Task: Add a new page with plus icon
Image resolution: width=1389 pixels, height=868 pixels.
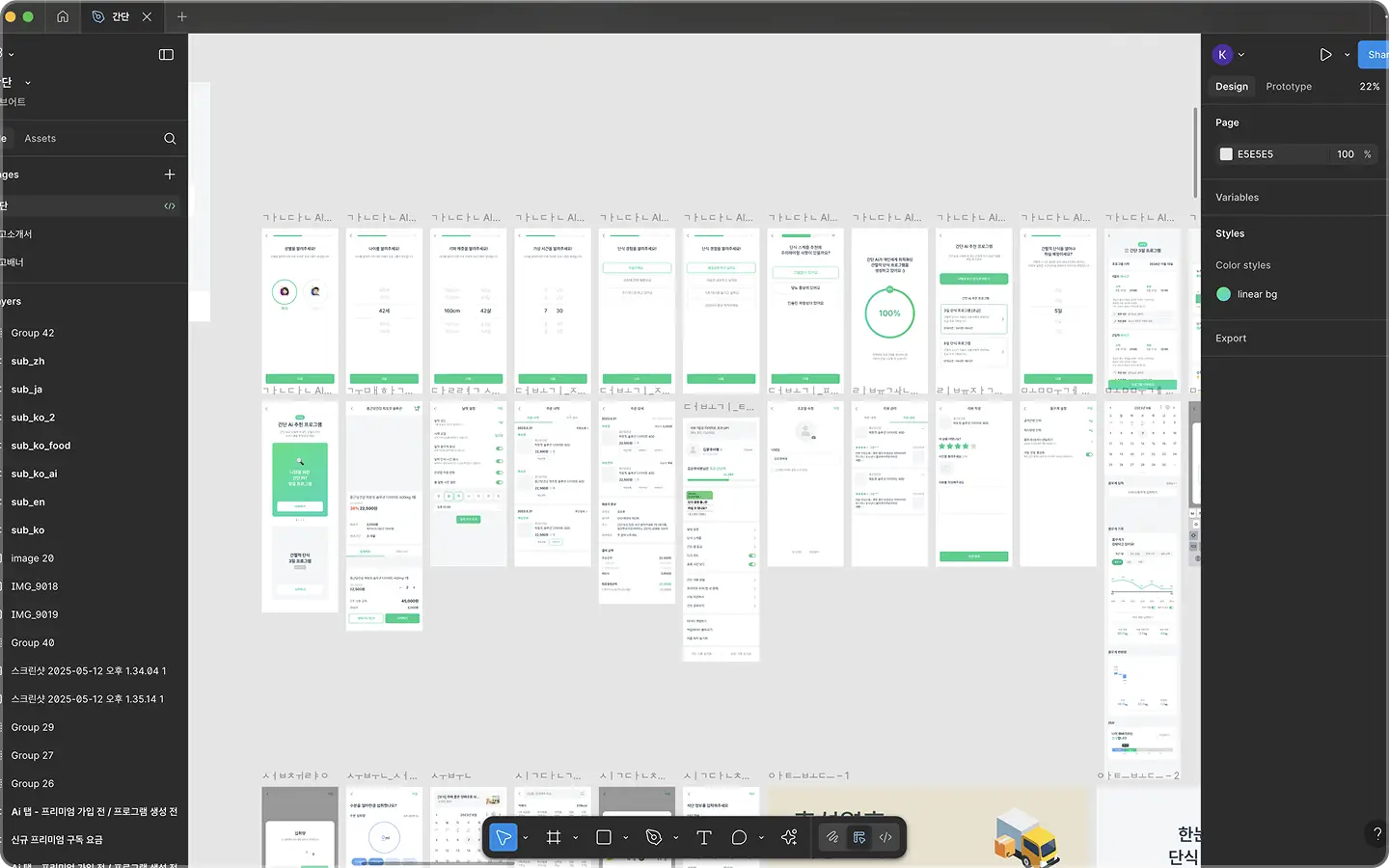Action: click(x=170, y=175)
